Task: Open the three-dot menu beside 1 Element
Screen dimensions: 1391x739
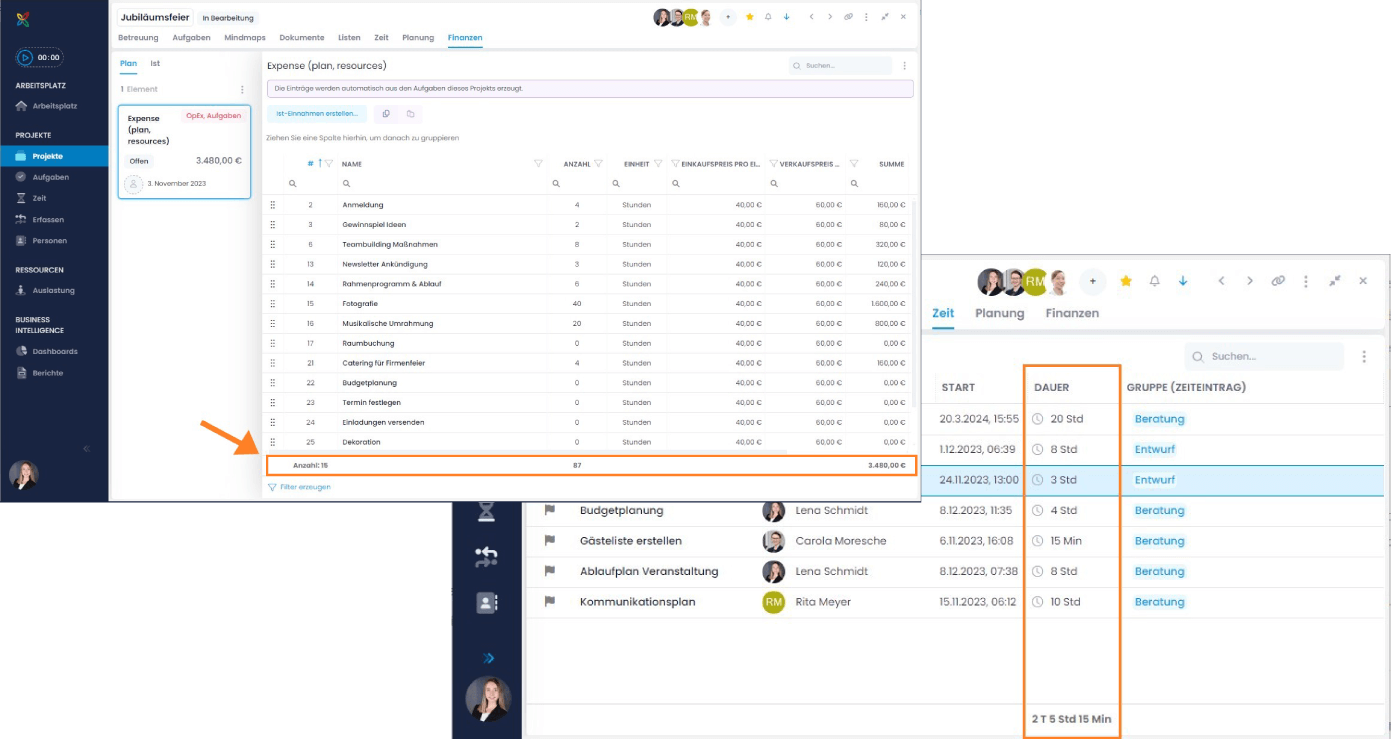Action: [x=242, y=89]
